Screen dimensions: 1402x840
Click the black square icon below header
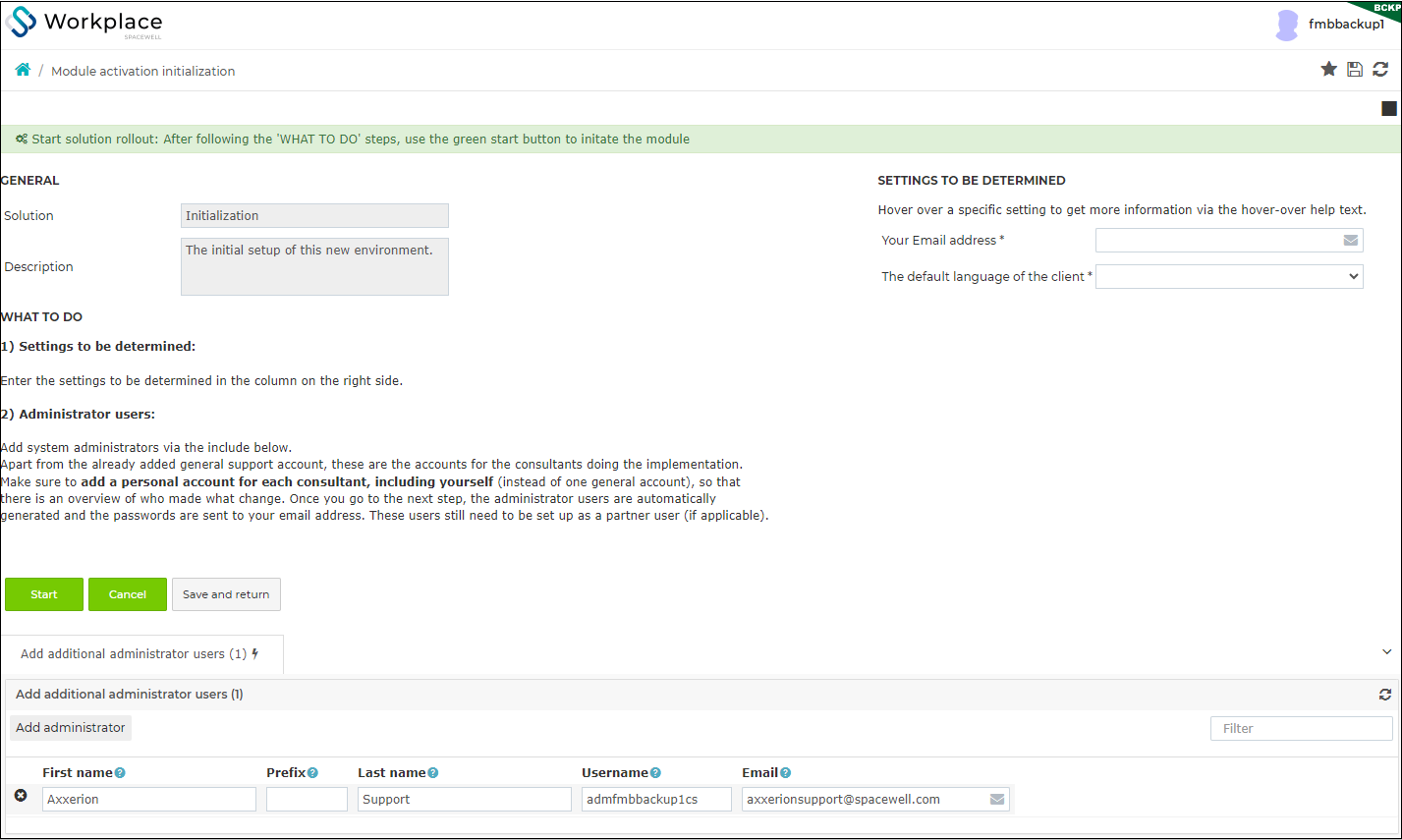1389,108
